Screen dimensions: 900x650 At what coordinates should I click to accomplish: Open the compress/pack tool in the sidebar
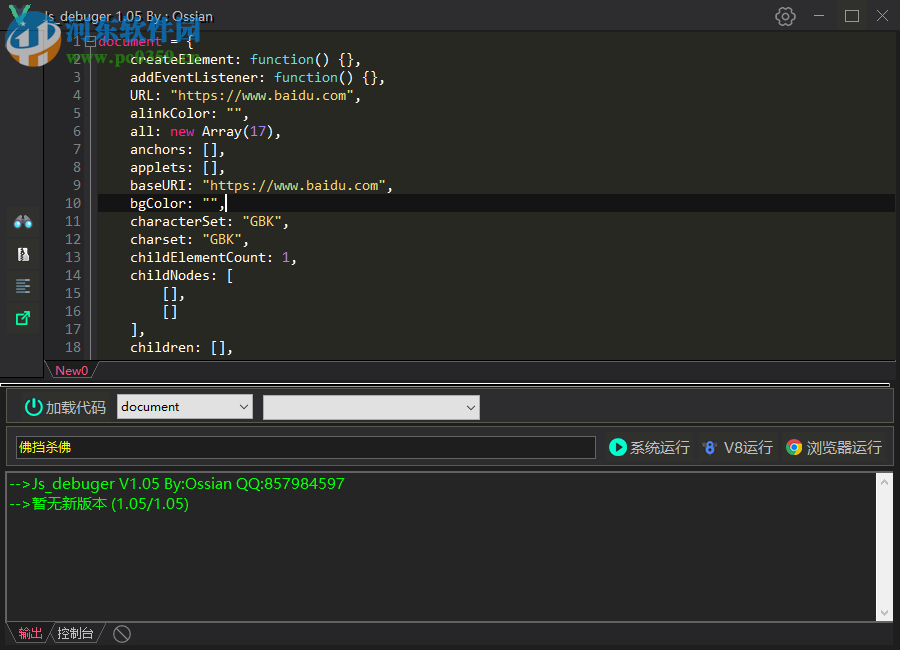pos(22,254)
